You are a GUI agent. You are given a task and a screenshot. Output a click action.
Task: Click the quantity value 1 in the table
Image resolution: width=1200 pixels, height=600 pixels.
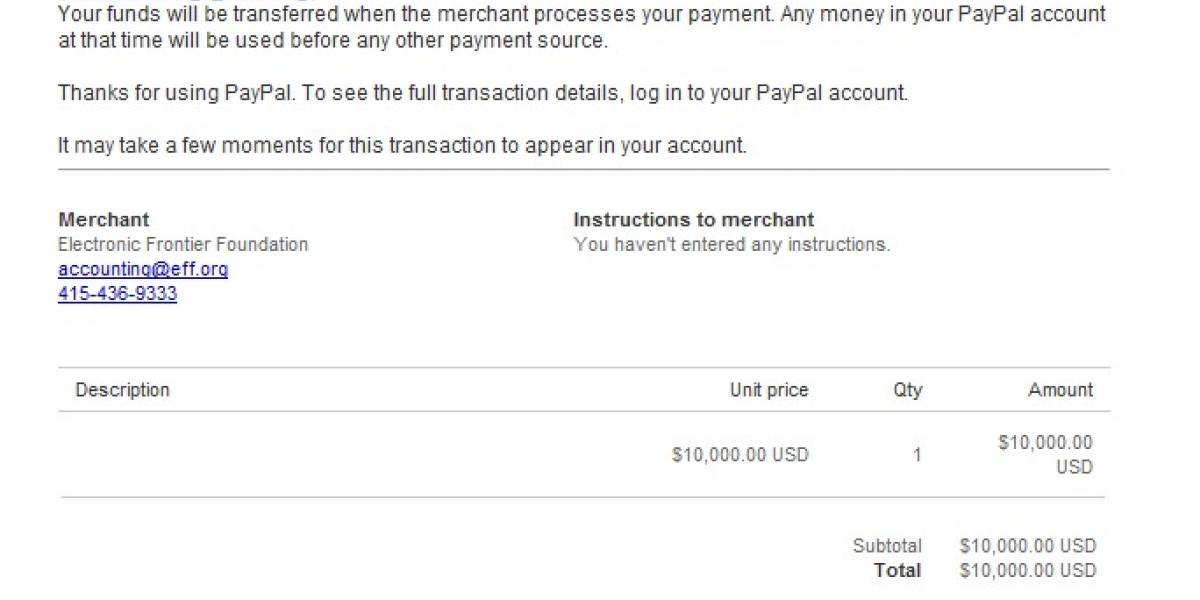point(917,455)
